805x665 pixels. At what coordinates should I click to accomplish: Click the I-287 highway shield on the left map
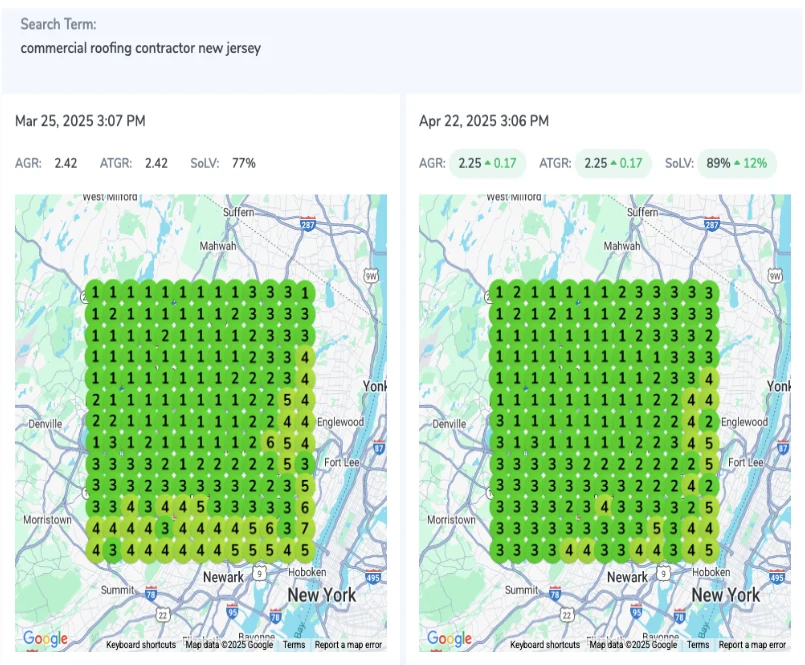point(308,227)
